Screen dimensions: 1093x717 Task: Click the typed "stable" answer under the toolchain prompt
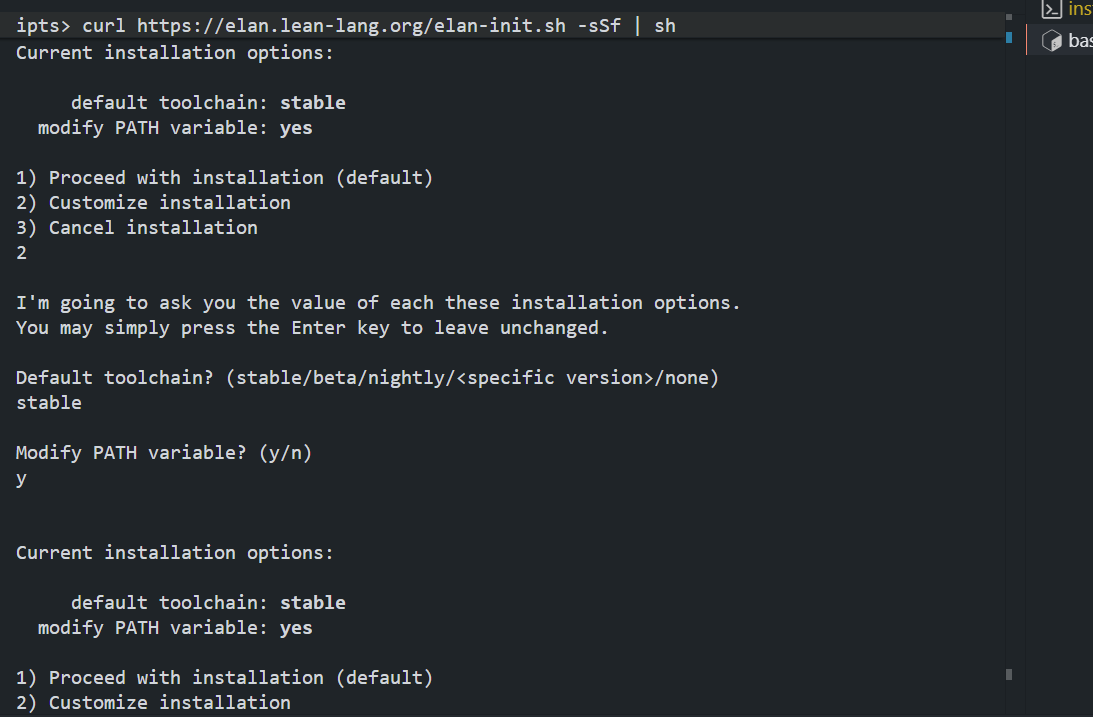click(x=49, y=403)
